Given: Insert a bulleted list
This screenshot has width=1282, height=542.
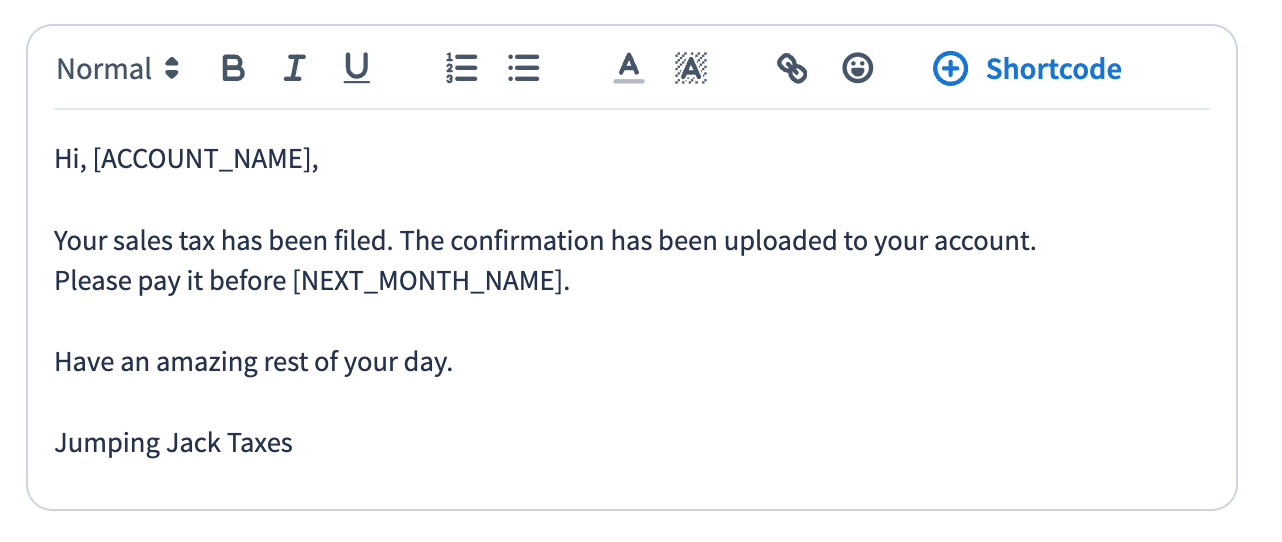Looking at the screenshot, I should [x=523, y=69].
